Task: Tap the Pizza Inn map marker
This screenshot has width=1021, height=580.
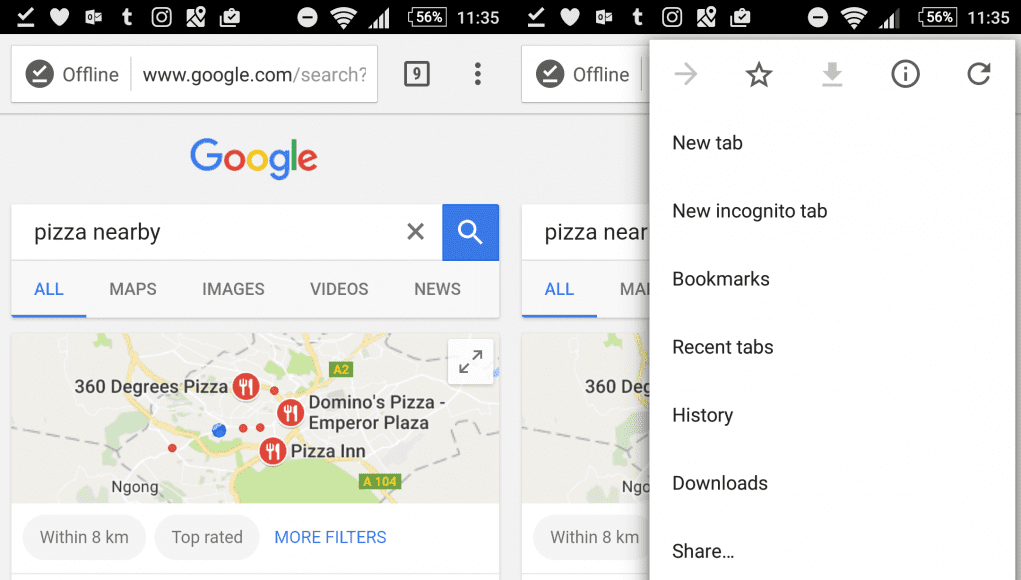Action: 273,450
